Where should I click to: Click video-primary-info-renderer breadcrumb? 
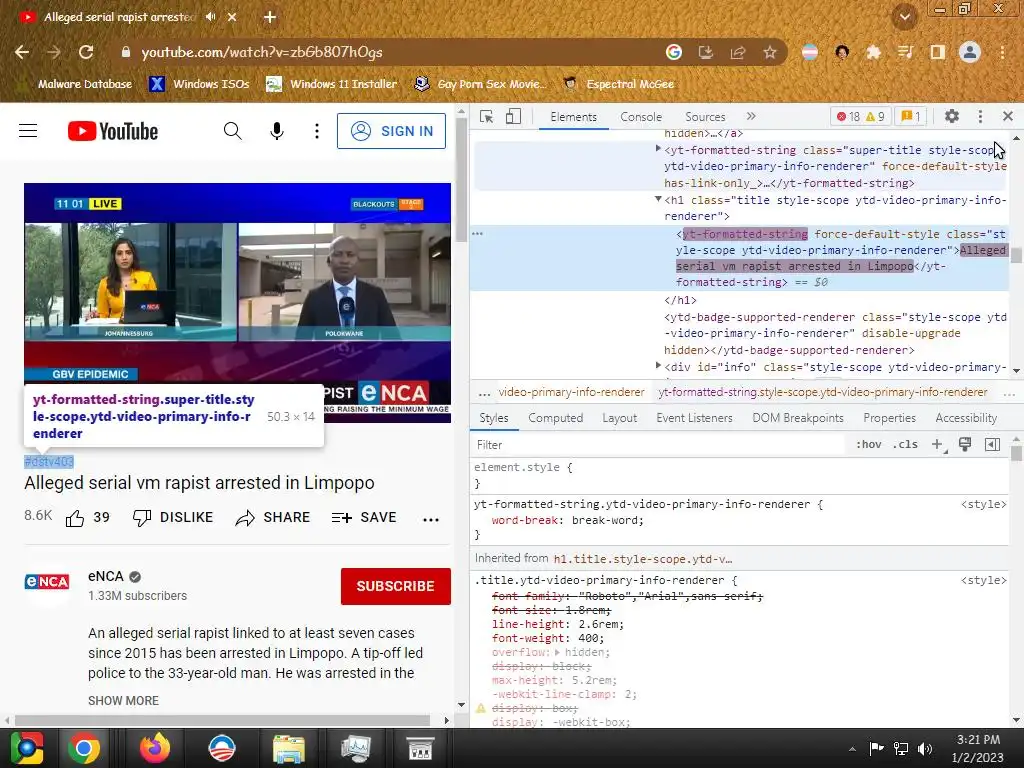click(571, 392)
